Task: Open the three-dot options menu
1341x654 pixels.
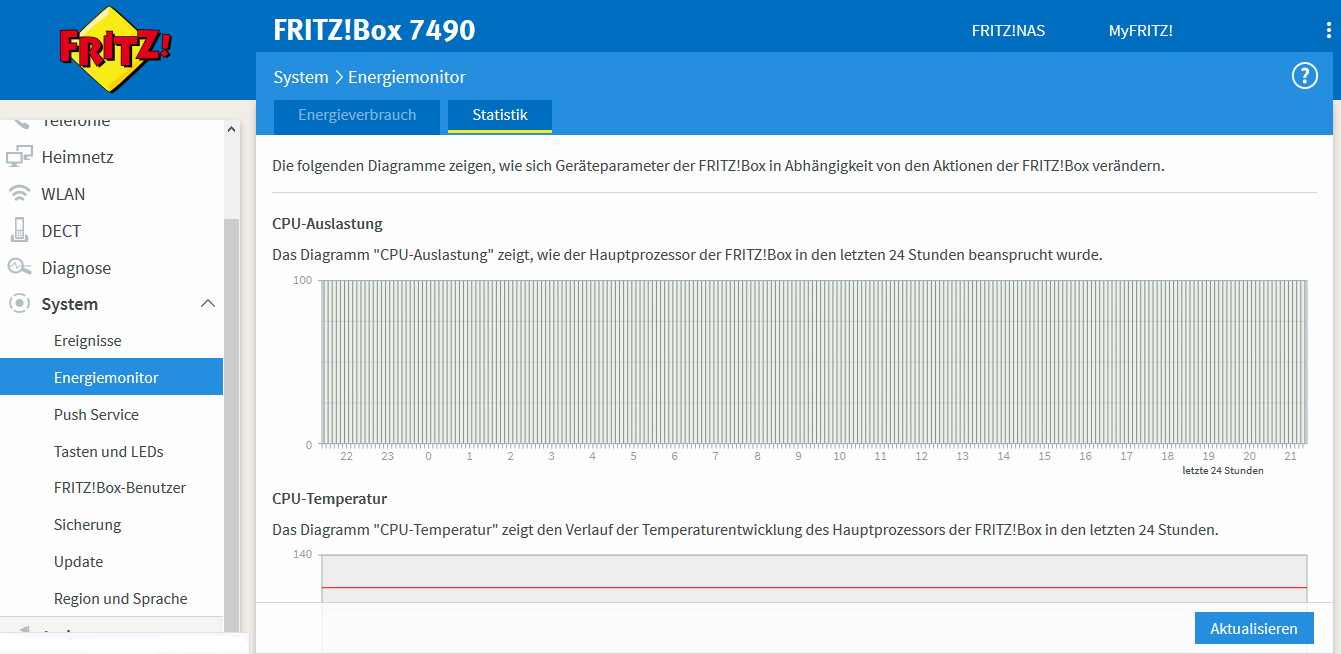Action: 1328,30
